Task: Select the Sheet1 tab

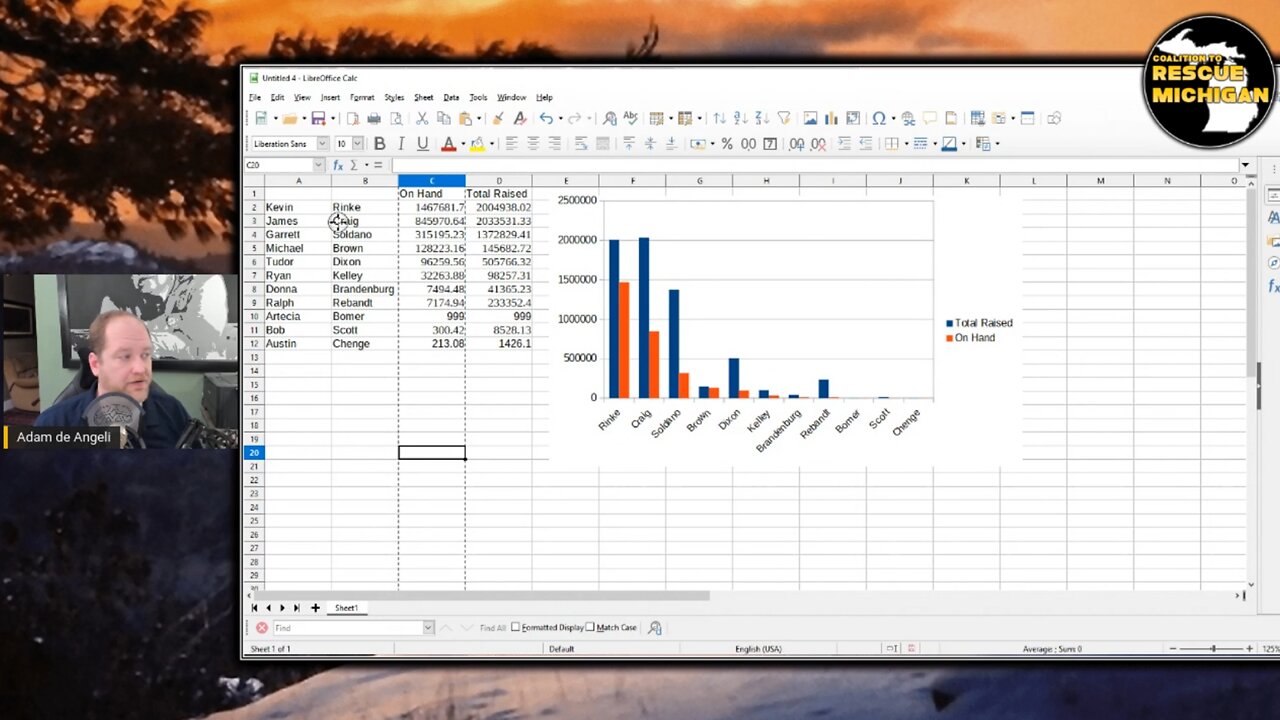Action: click(x=346, y=608)
